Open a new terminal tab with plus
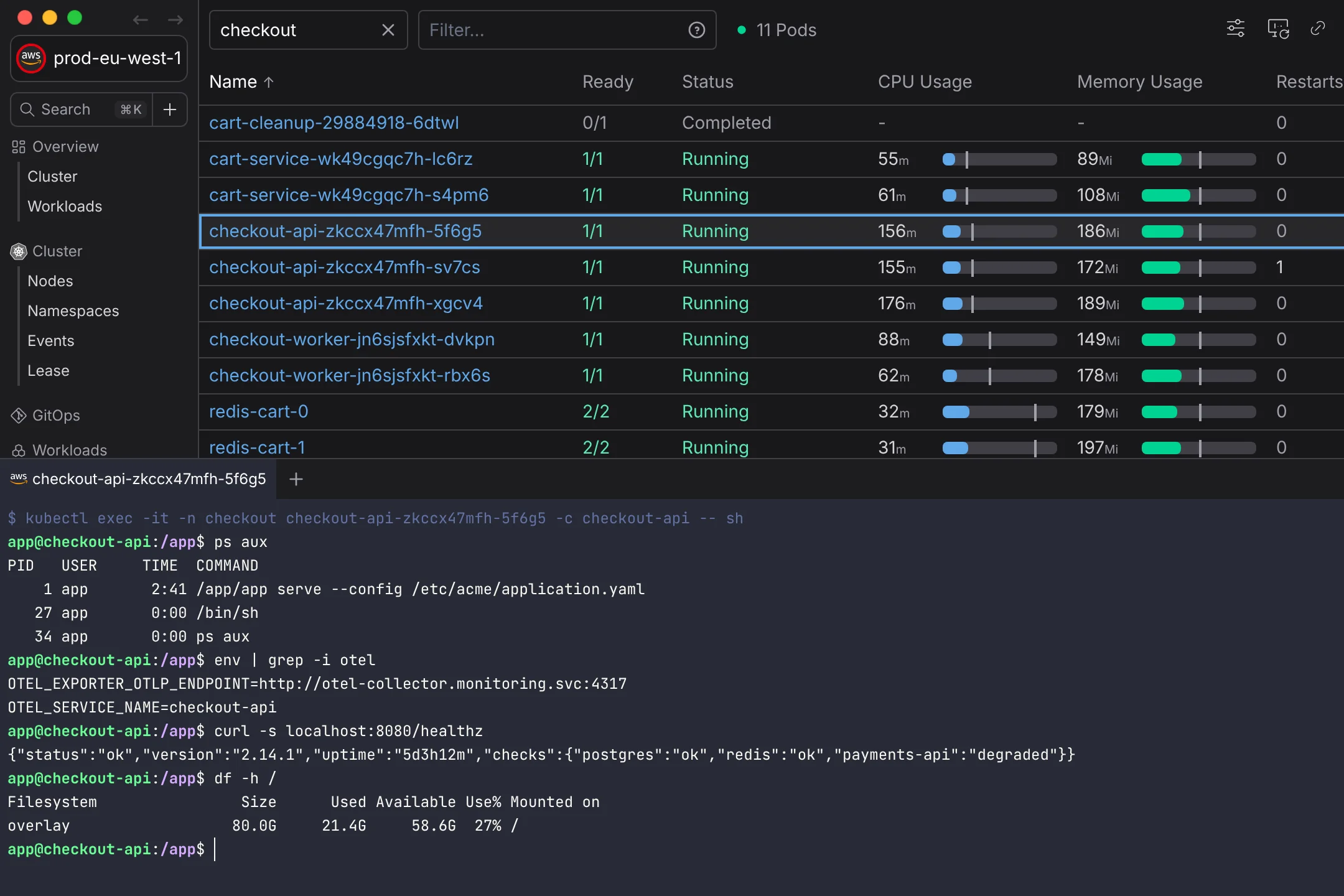Image resolution: width=1344 pixels, height=896 pixels. click(x=296, y=479)
